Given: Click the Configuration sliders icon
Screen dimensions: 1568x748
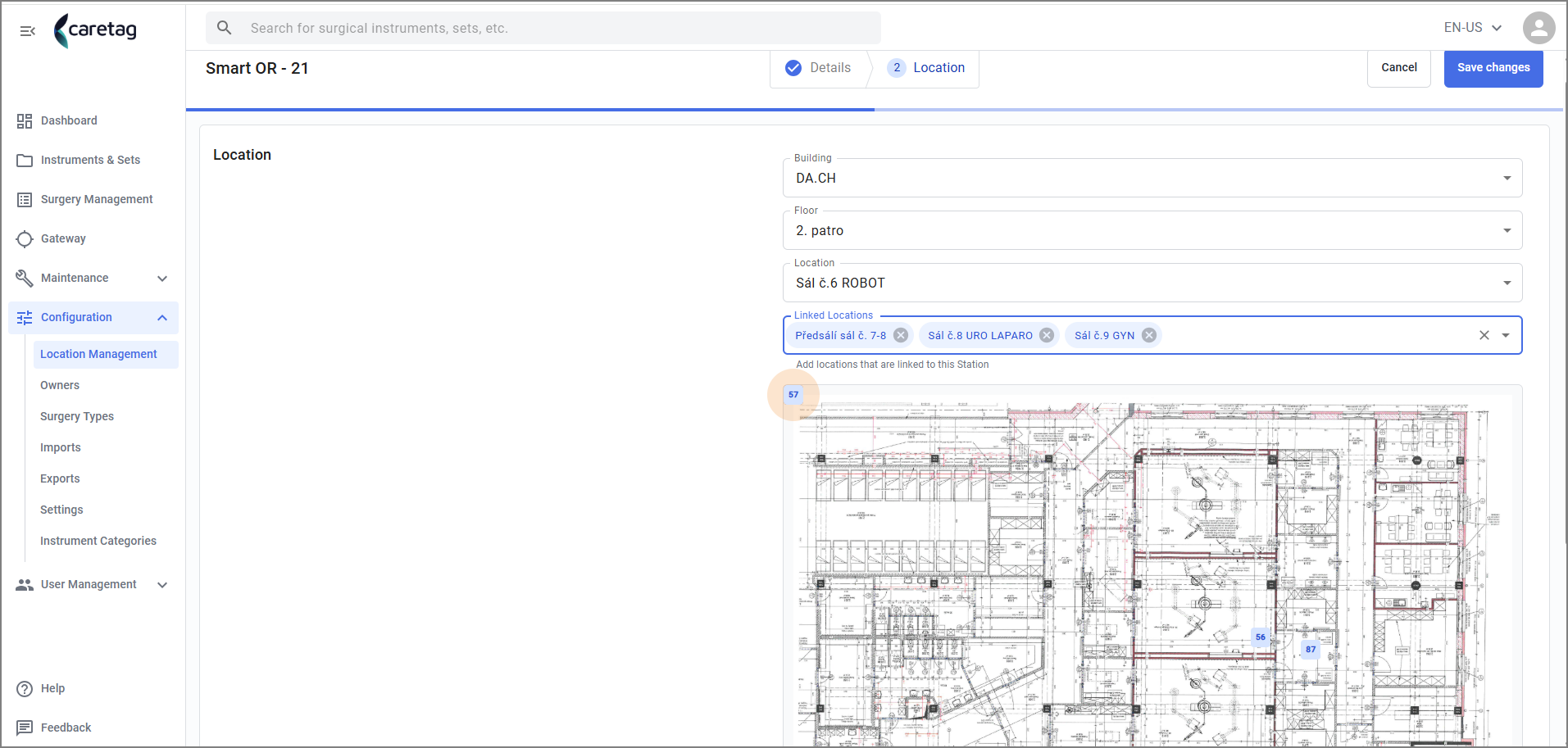Looking at the screenshot, I should [25, 318].
